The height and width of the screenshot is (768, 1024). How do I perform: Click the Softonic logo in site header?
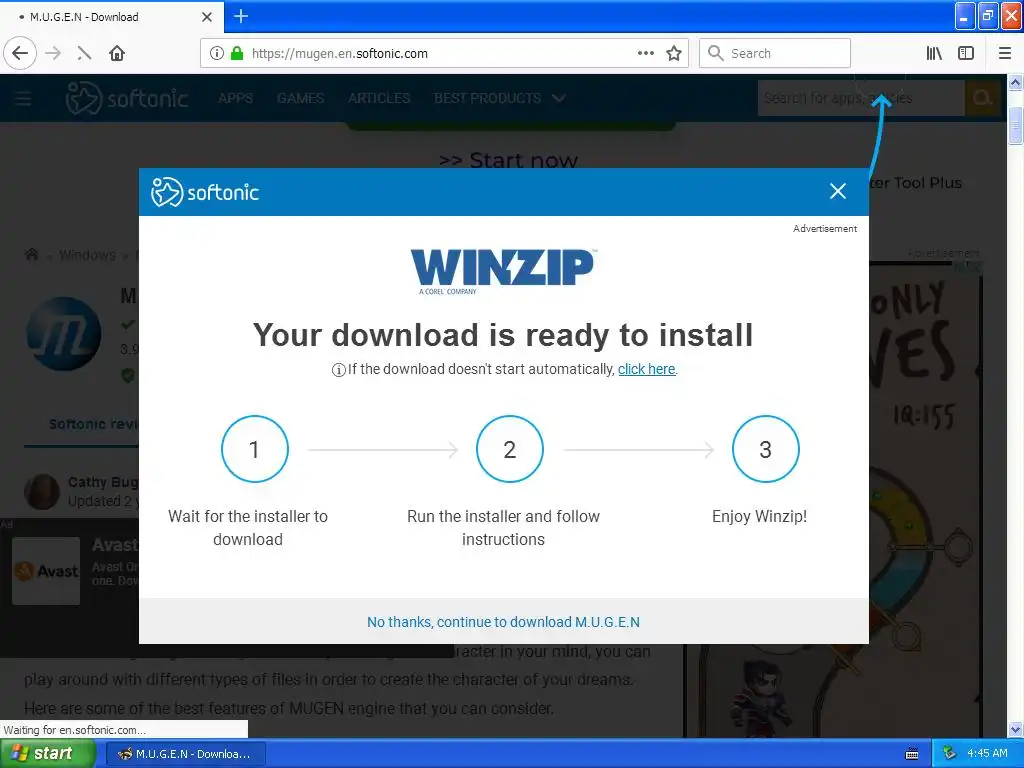tap(127, 98)
